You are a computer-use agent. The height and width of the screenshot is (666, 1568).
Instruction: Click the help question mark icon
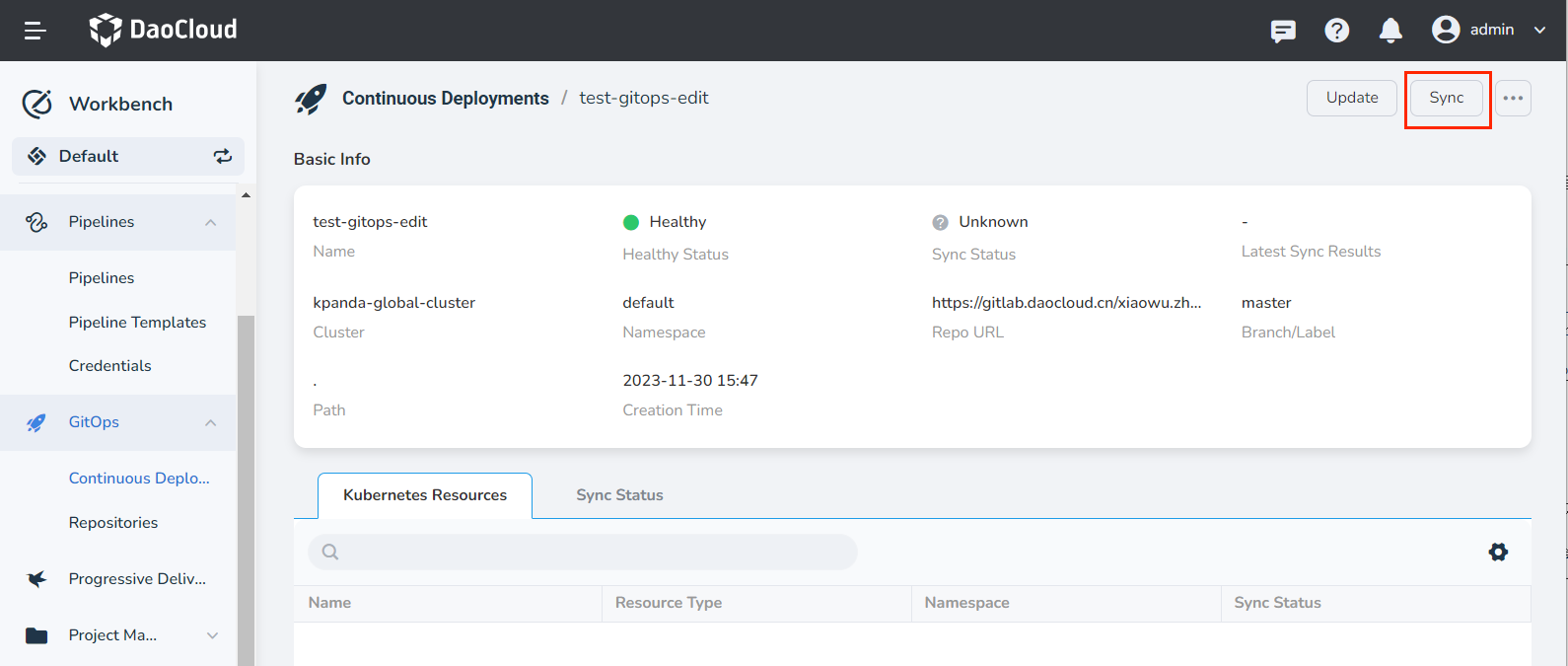click(x=1336, y=31)
